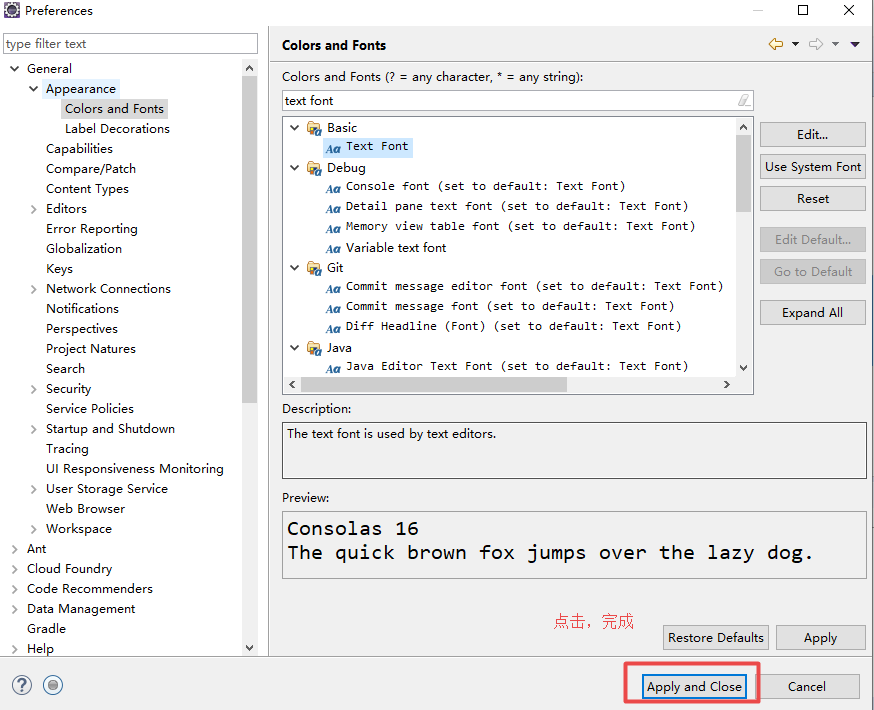Click the preference tree scroll down arrow
874x710 pixels.
[249, 648]
